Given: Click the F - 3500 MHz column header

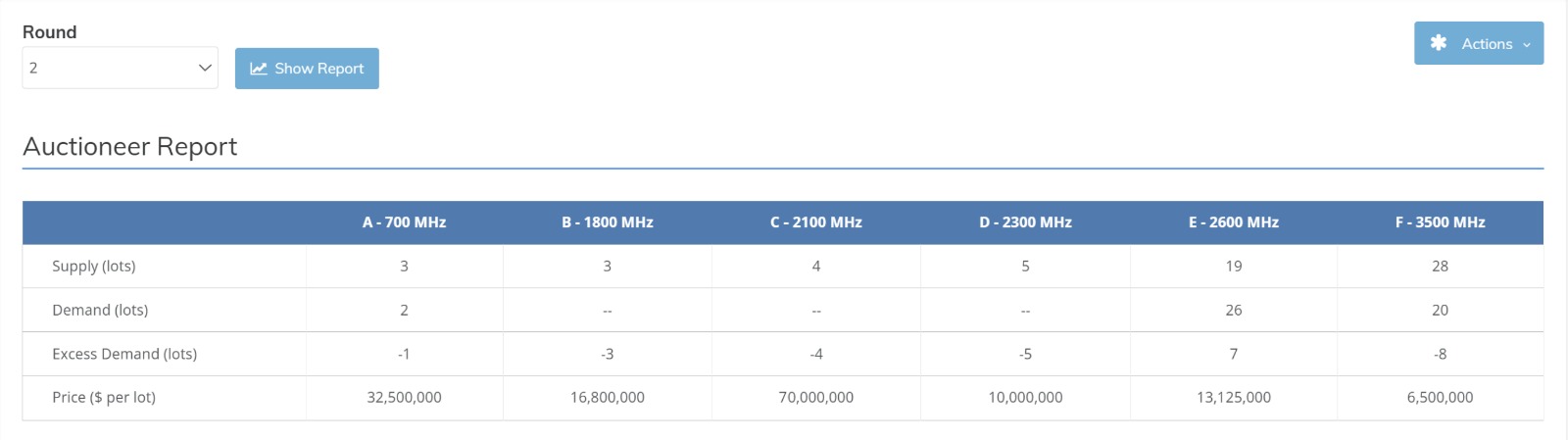Looking at the screenshot, I should click(x=1440, y=222).
